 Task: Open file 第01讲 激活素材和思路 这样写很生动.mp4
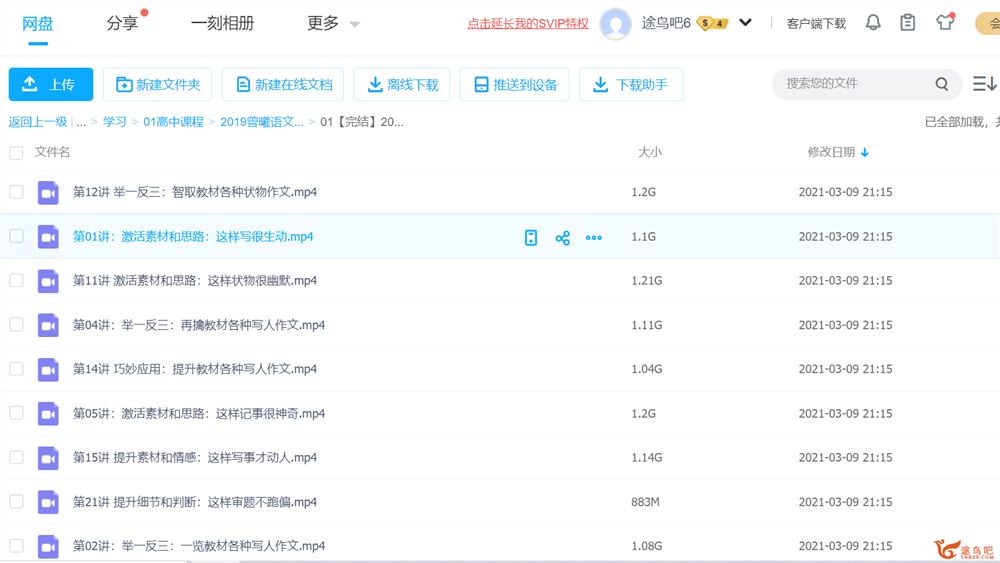click(x=193, y=237)
